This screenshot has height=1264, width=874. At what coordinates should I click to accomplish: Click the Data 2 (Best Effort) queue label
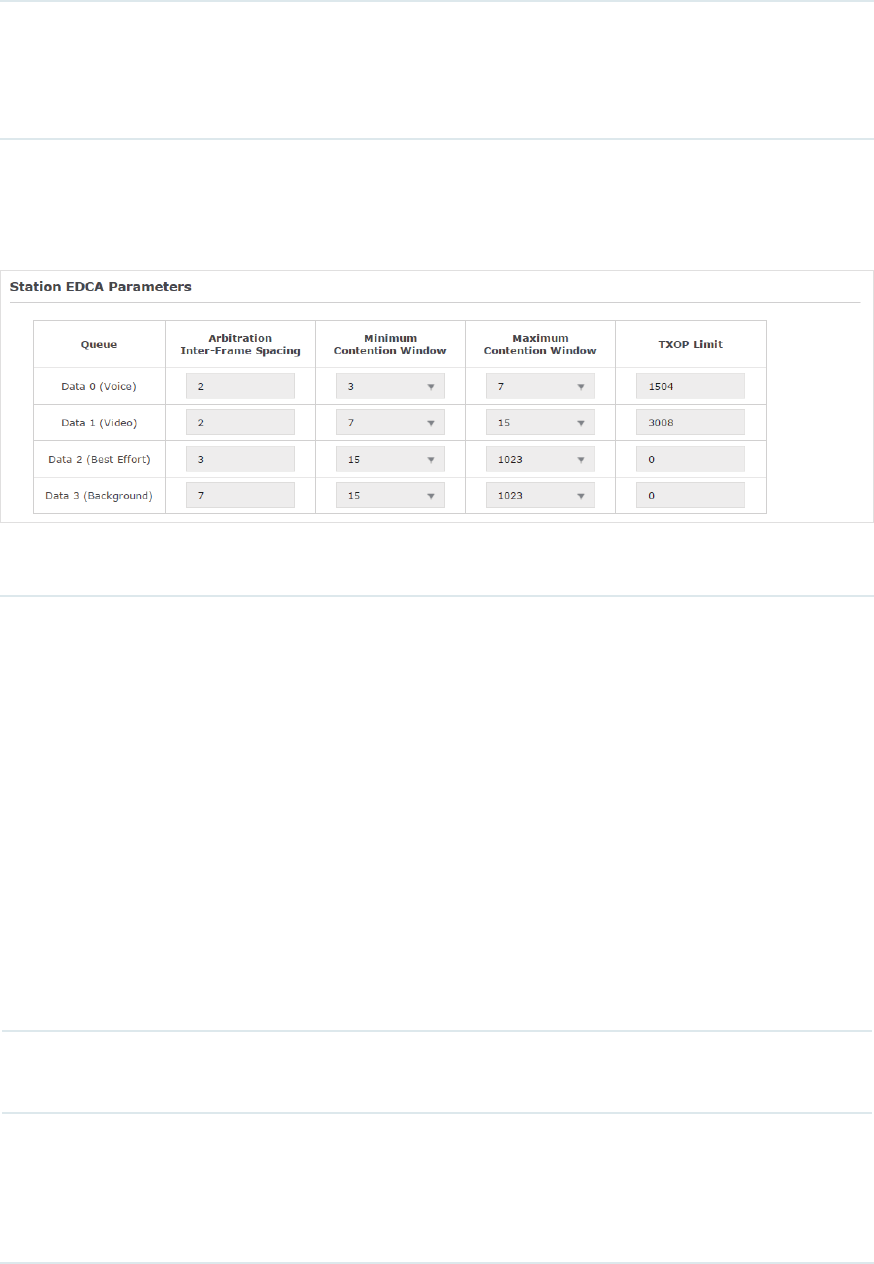99,459
